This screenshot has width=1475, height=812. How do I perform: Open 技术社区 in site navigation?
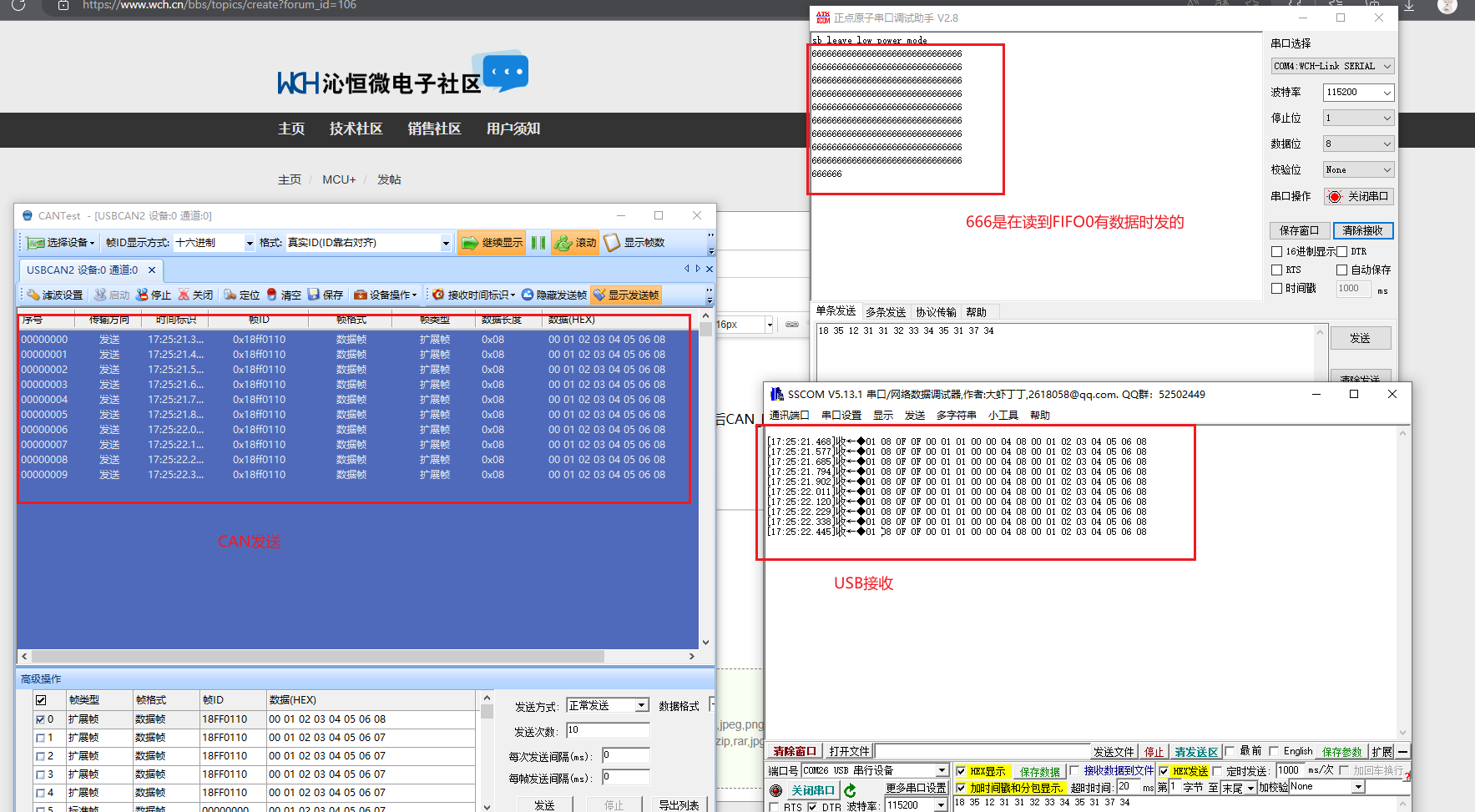coord(356,129)
